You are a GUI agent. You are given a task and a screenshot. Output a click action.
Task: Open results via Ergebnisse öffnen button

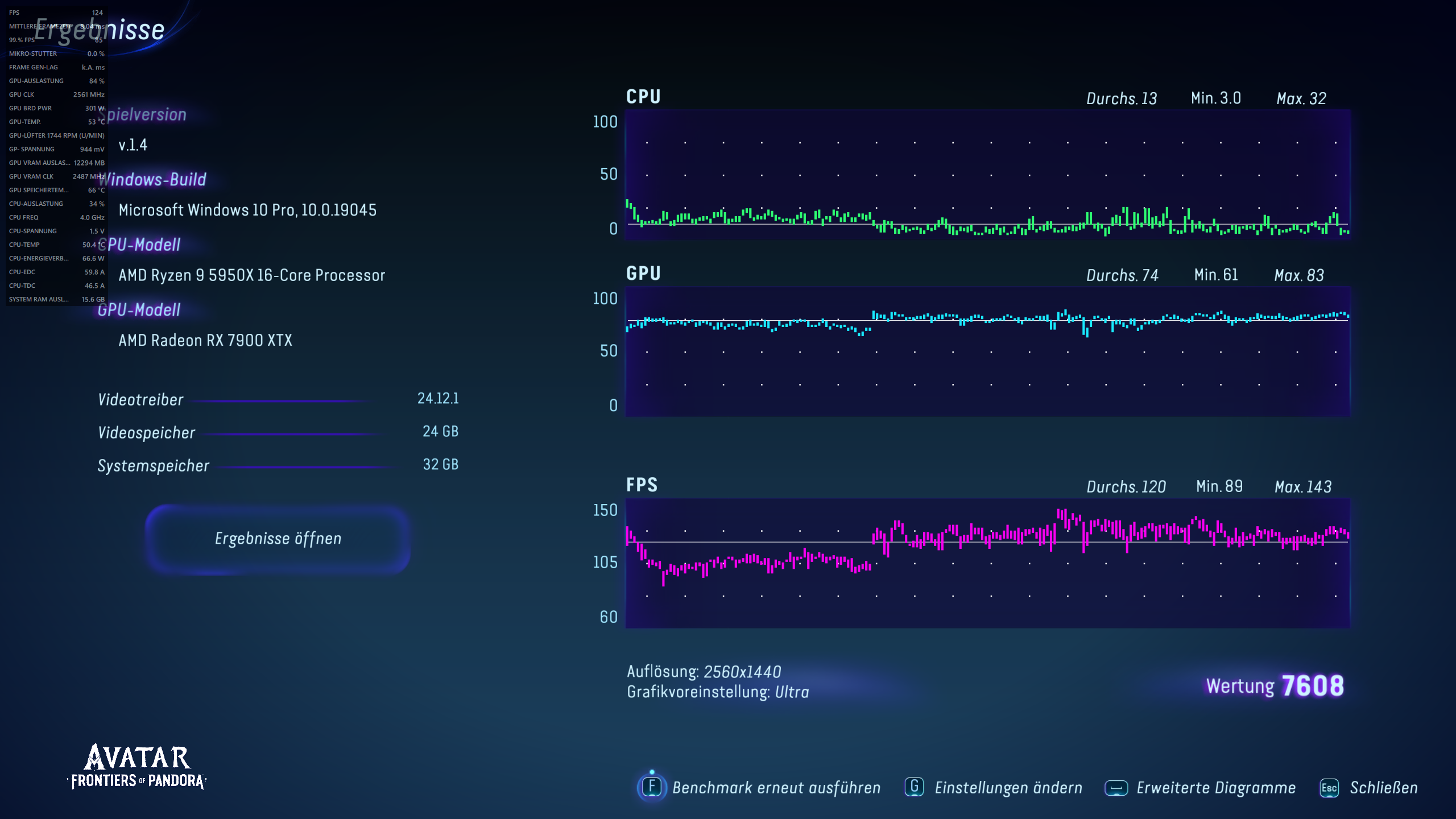pos(278,539)
